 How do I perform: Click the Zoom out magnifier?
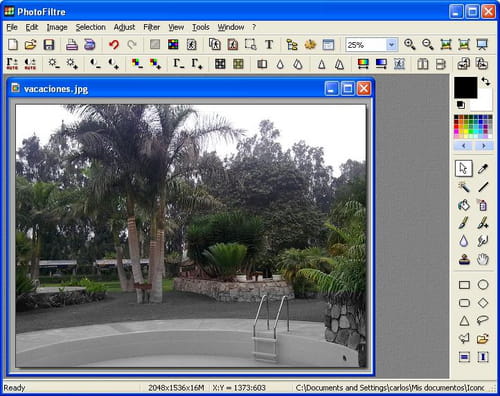coord(428,44)
